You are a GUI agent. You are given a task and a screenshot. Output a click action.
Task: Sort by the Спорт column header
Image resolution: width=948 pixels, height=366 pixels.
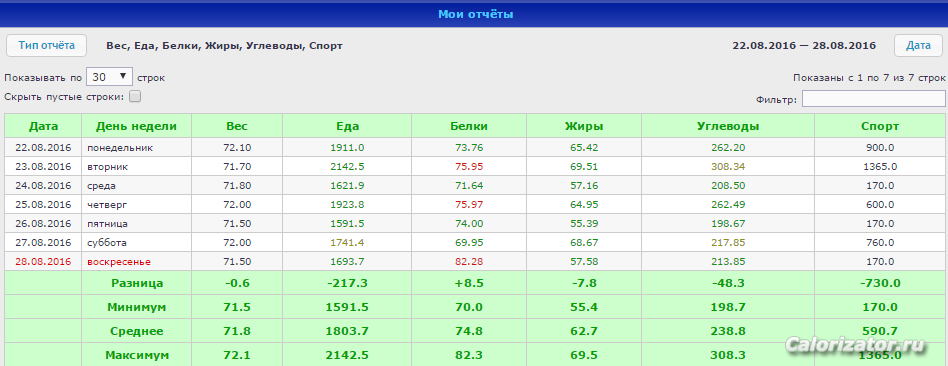click(x=880, y=126)
